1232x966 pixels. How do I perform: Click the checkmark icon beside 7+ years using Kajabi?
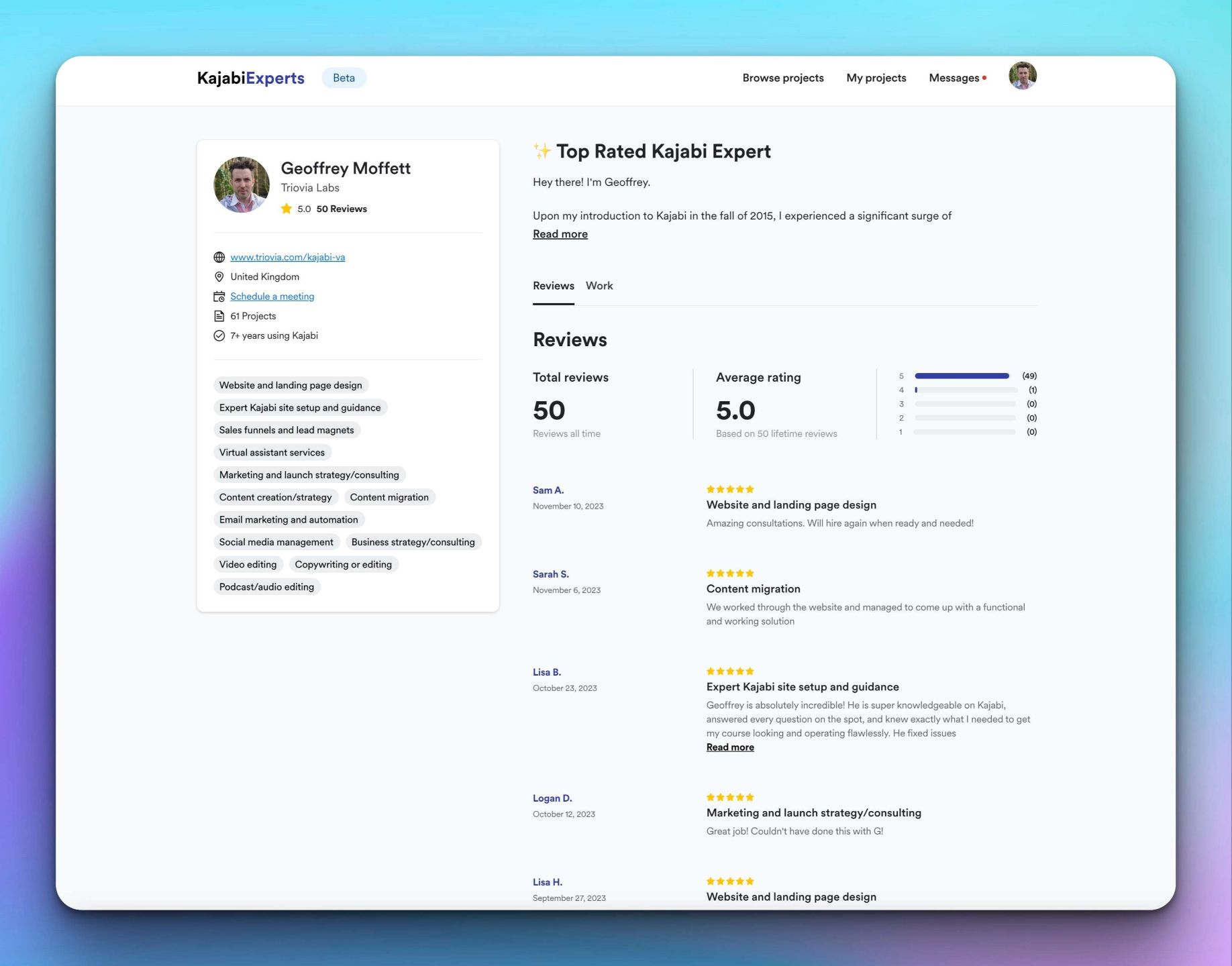219,335
